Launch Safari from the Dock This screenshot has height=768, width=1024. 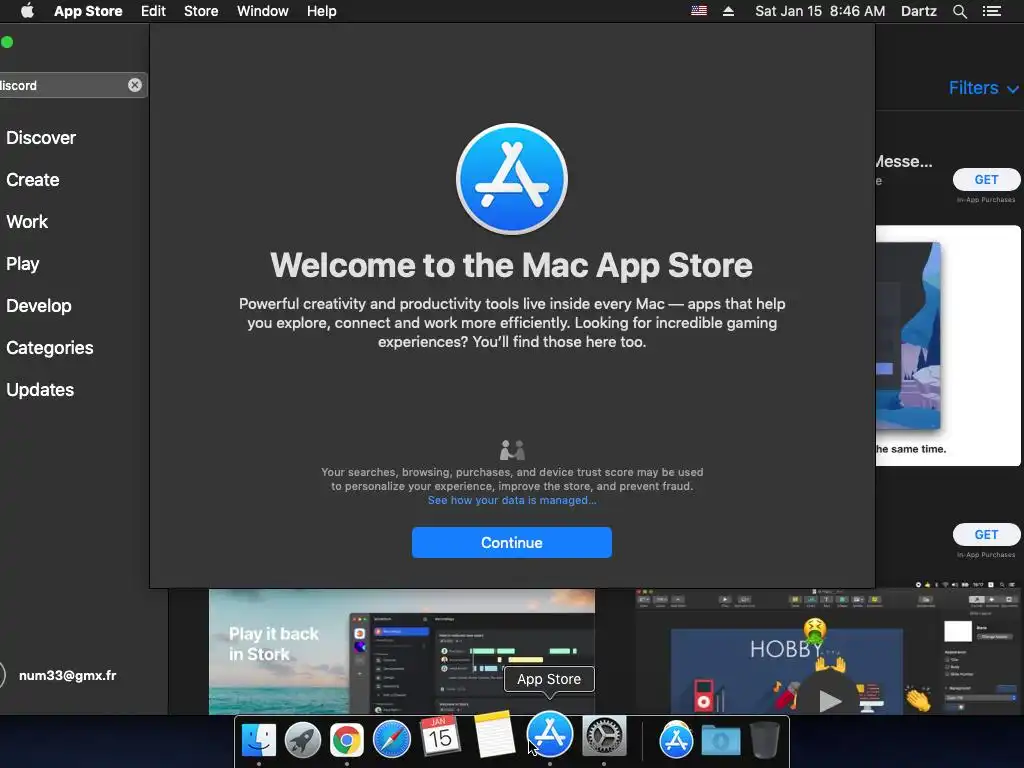pos(392,740)
